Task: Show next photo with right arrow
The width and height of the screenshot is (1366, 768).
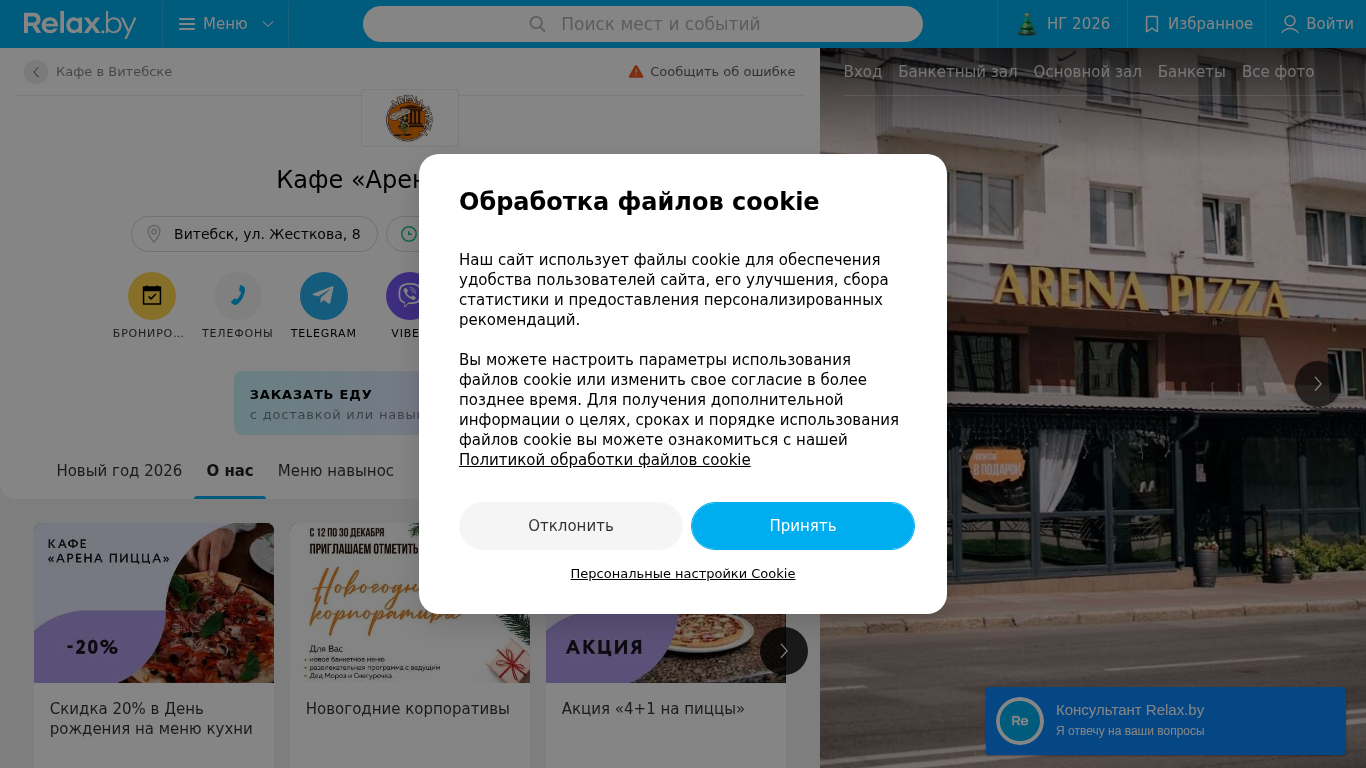Action: (x=1318, y=384)
